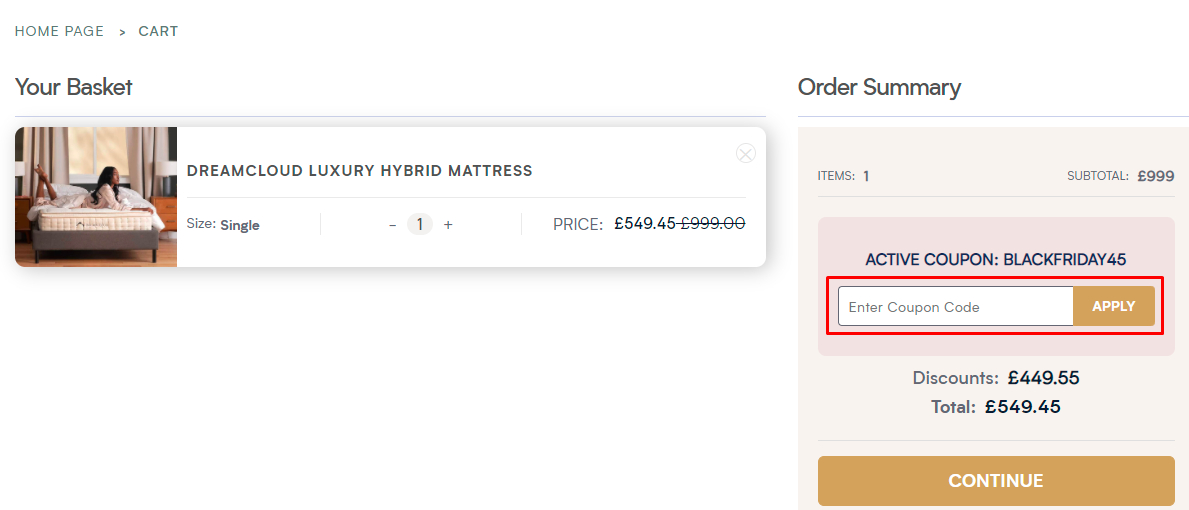This screenshot has width=1189, height=510.
Task: Click the Order Summary heading
Action: [879, 87]
